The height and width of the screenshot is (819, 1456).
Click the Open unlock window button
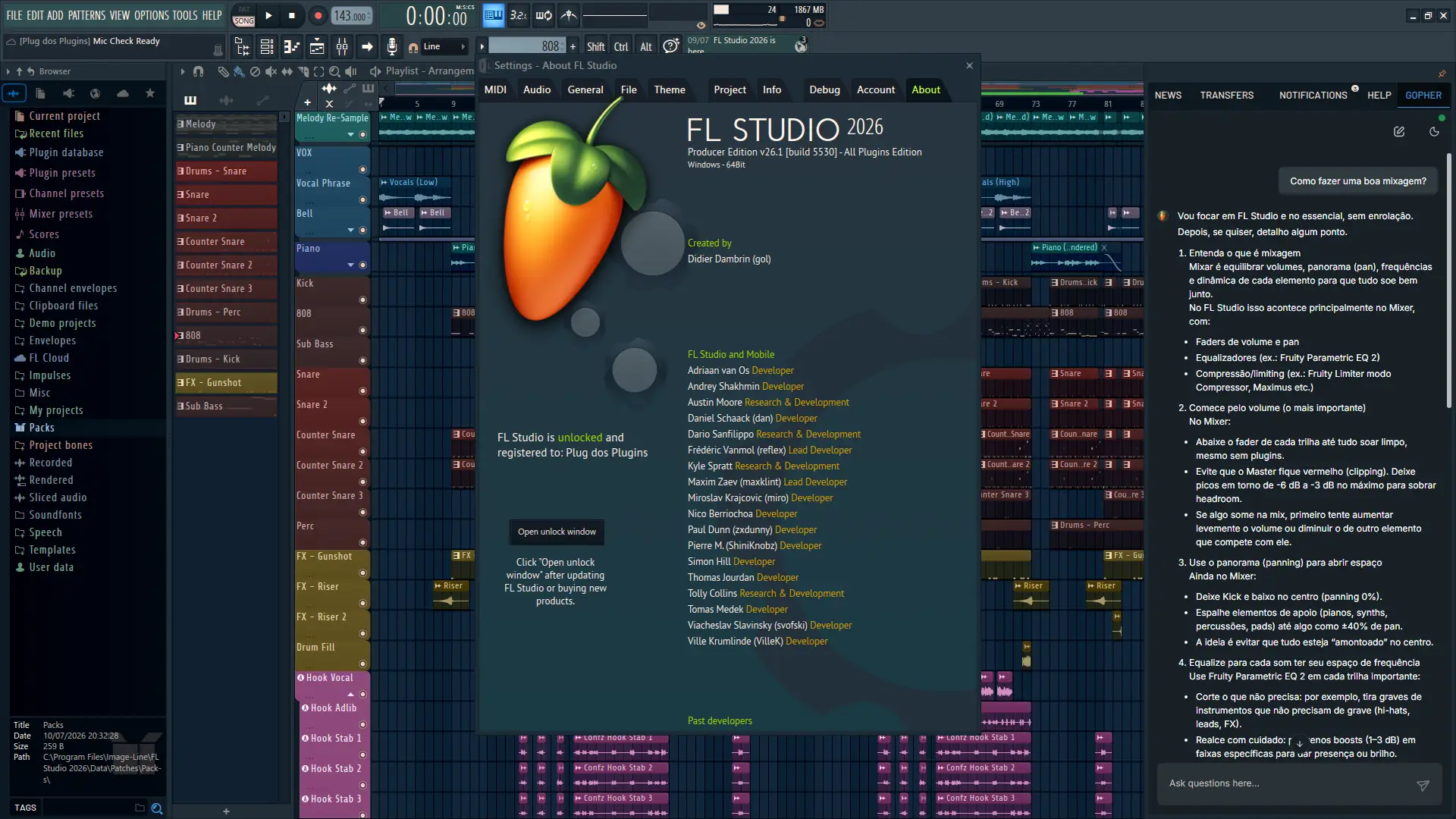tap(557, 532)
